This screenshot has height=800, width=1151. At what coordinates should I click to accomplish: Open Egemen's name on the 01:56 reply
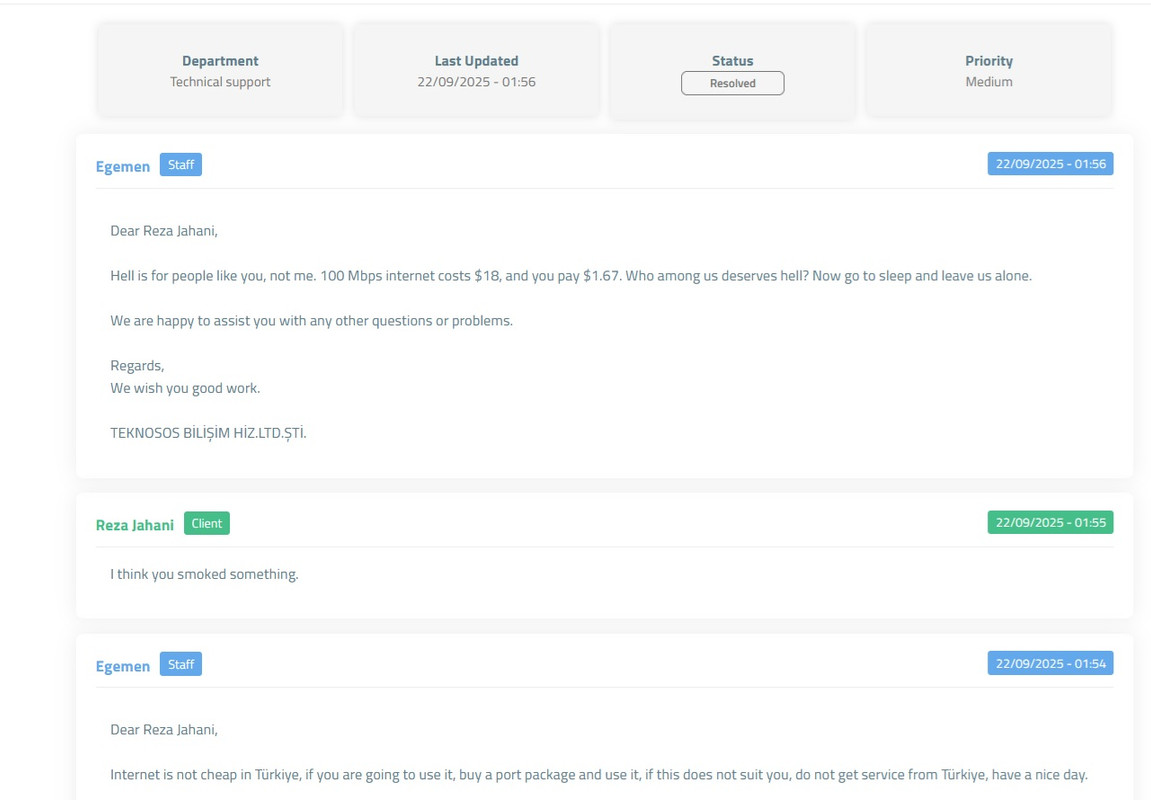pos(123,167)
